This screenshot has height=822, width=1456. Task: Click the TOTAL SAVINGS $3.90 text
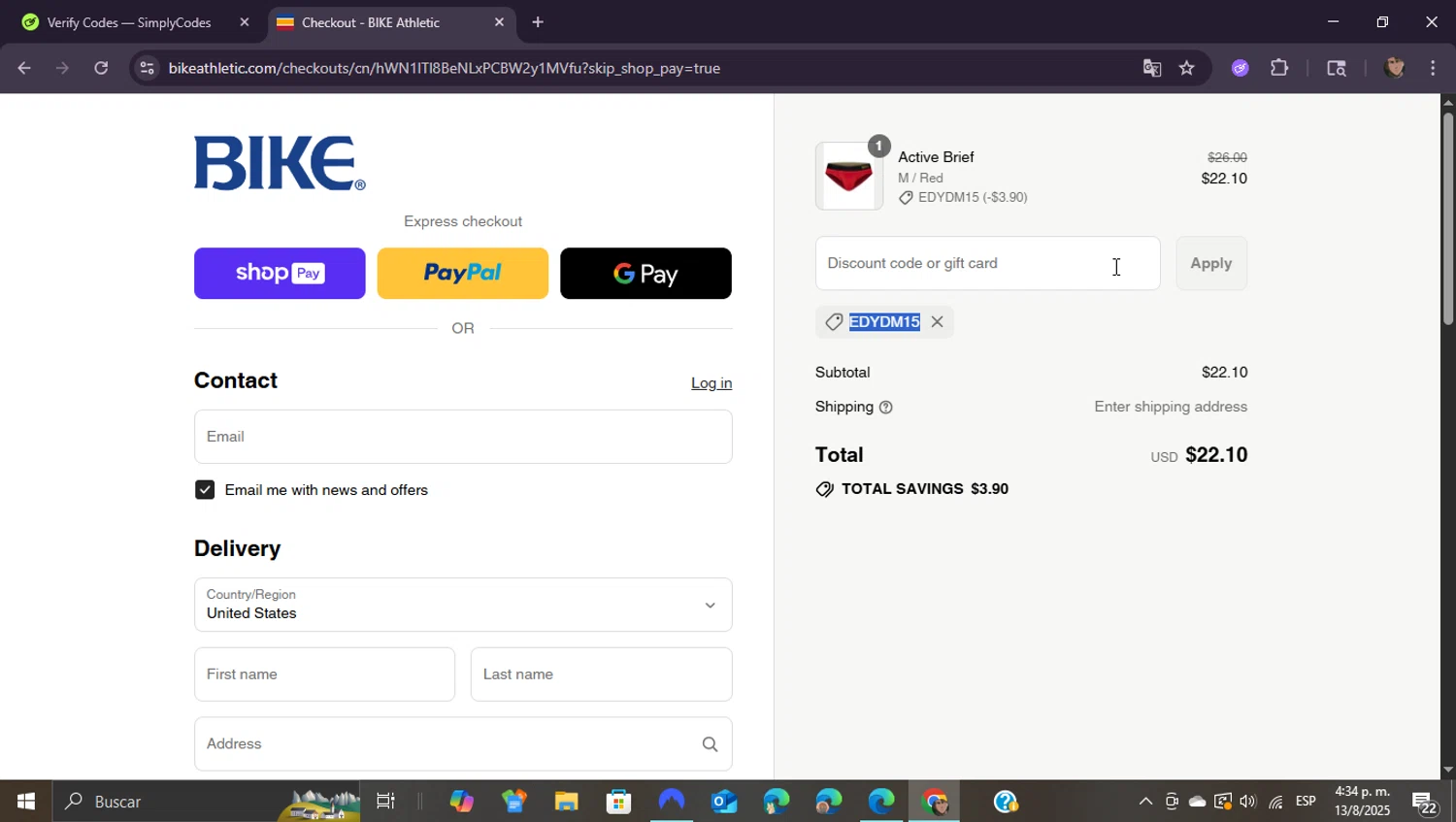pos(925,489)
